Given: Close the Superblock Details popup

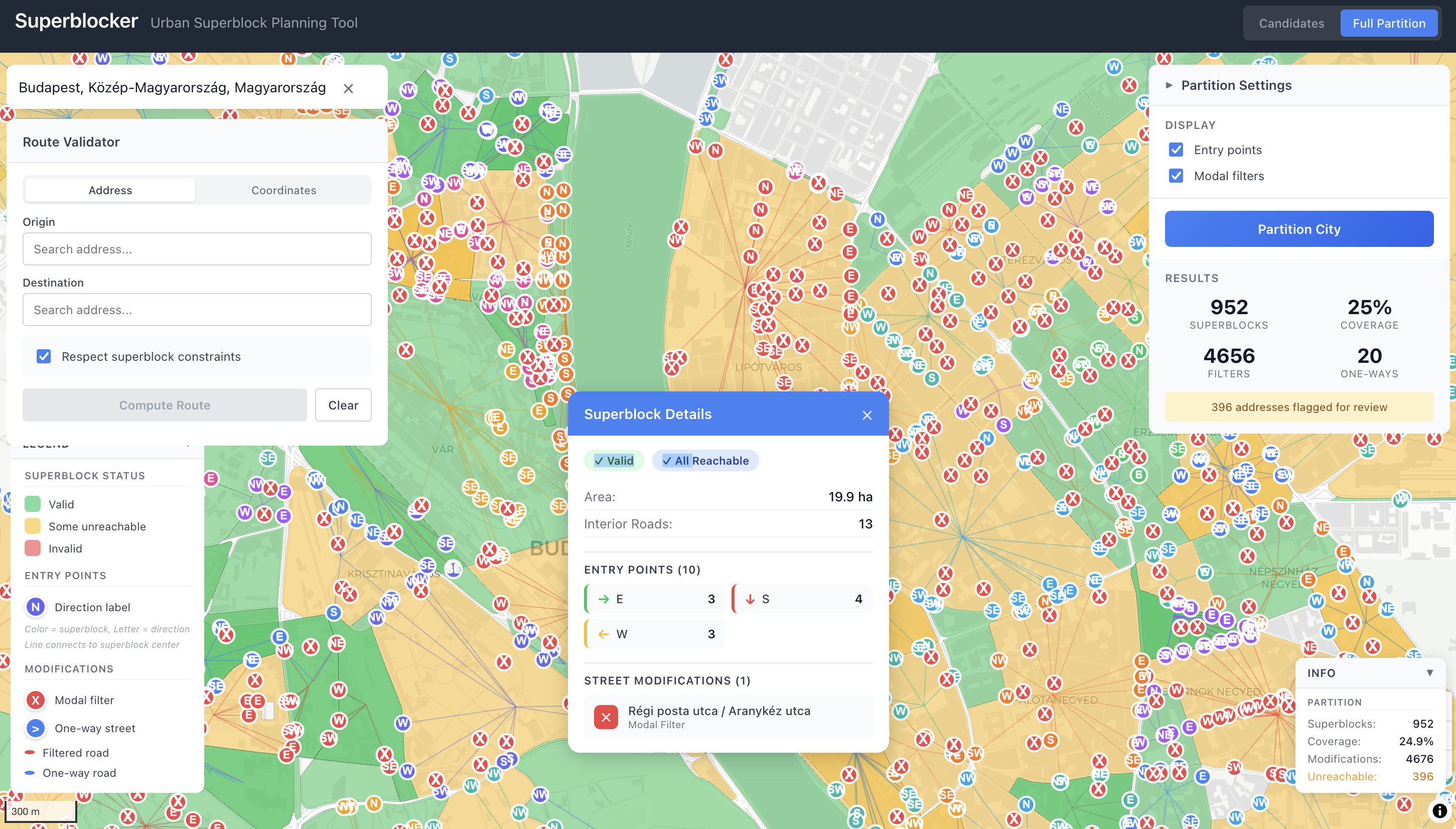Looking at the screenshot, I should [866, 415].
